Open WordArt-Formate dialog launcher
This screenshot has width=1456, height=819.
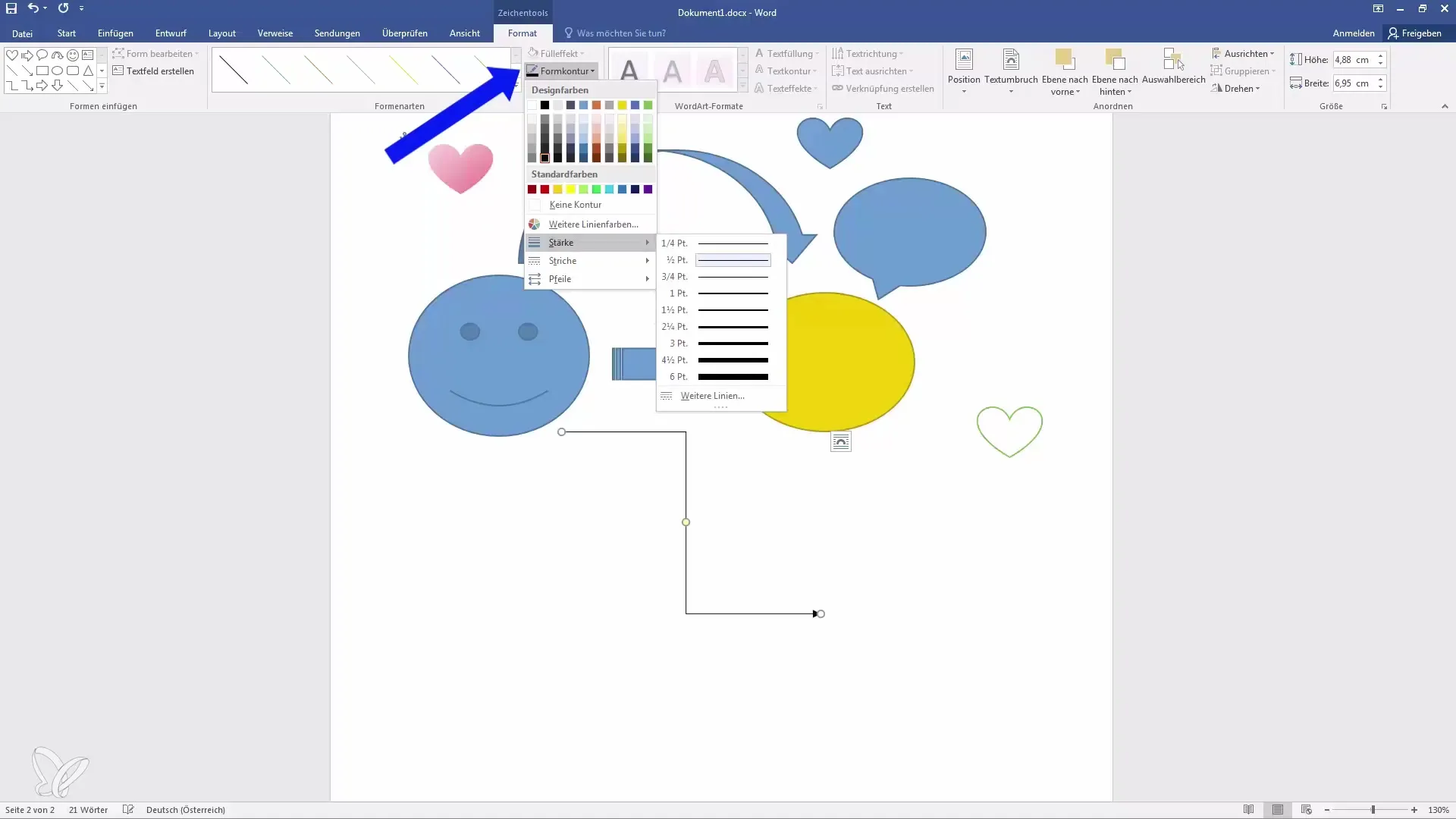coord(820,107)
